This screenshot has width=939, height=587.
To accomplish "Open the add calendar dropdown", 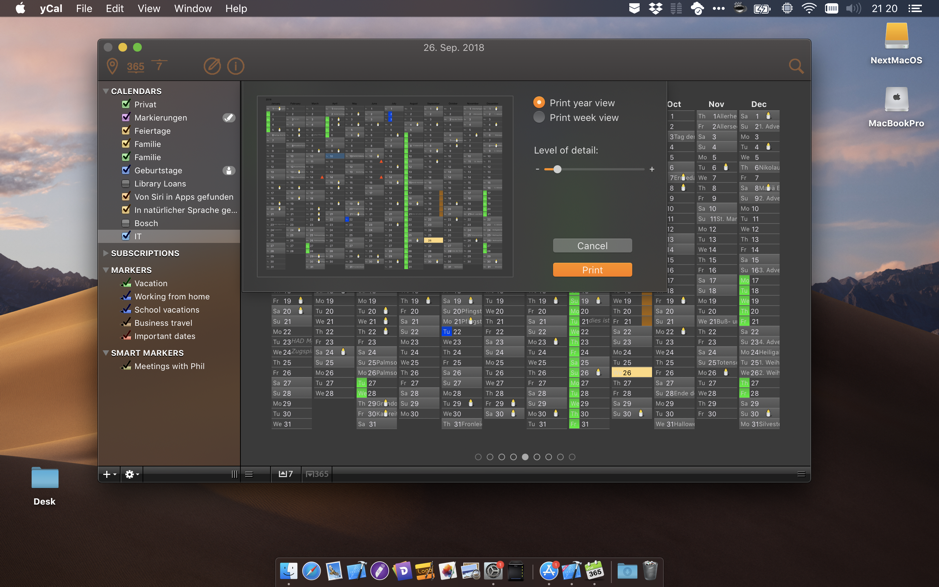I will point(110,474).
